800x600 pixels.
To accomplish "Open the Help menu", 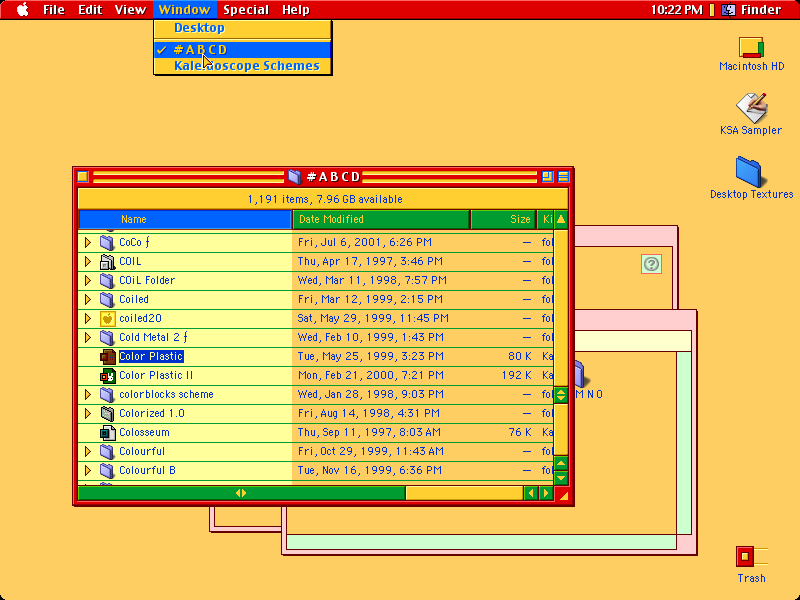I will 295,9.
